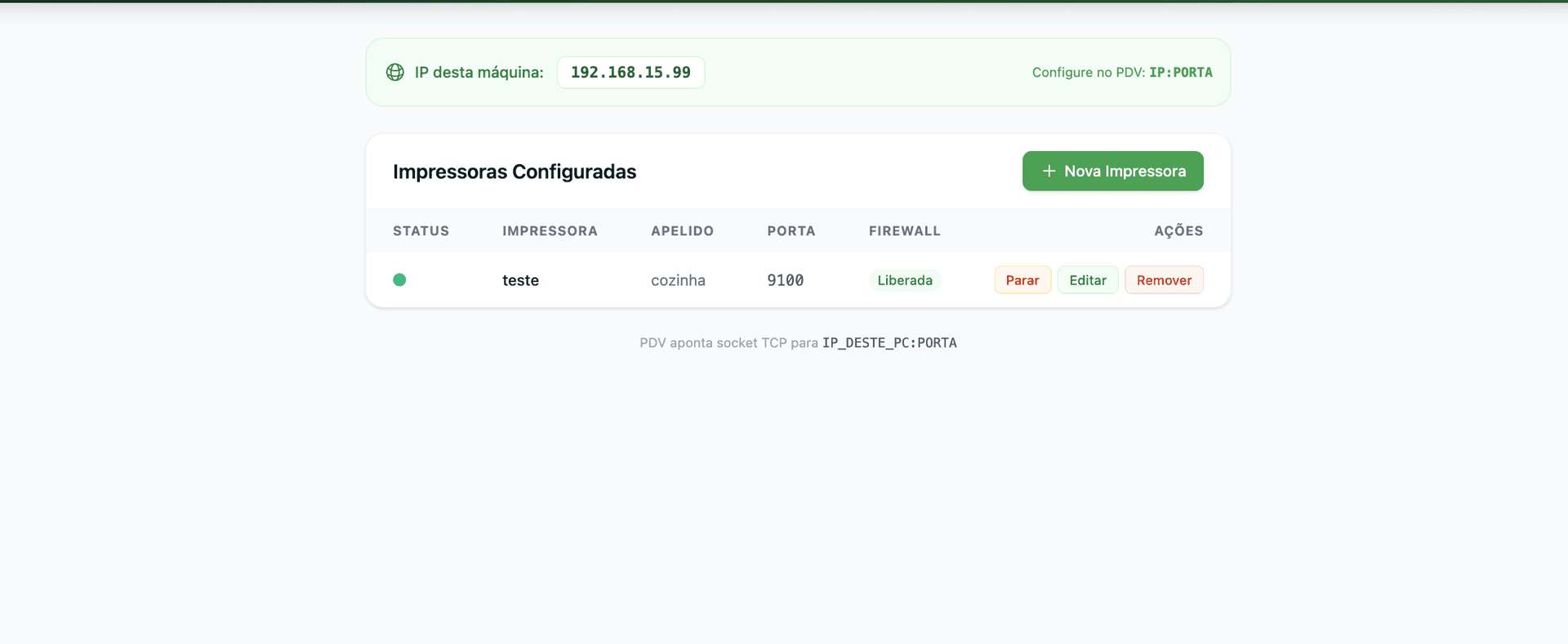Click the STATUS column header
This screenshot has height=644, width=1568.
[421, 231]
